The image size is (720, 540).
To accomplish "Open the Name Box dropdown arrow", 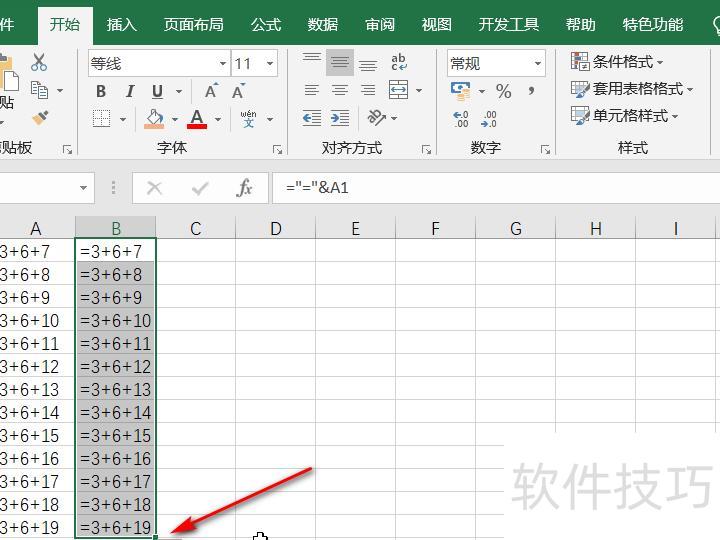I will pyautogui.click(x=83, y=187).
